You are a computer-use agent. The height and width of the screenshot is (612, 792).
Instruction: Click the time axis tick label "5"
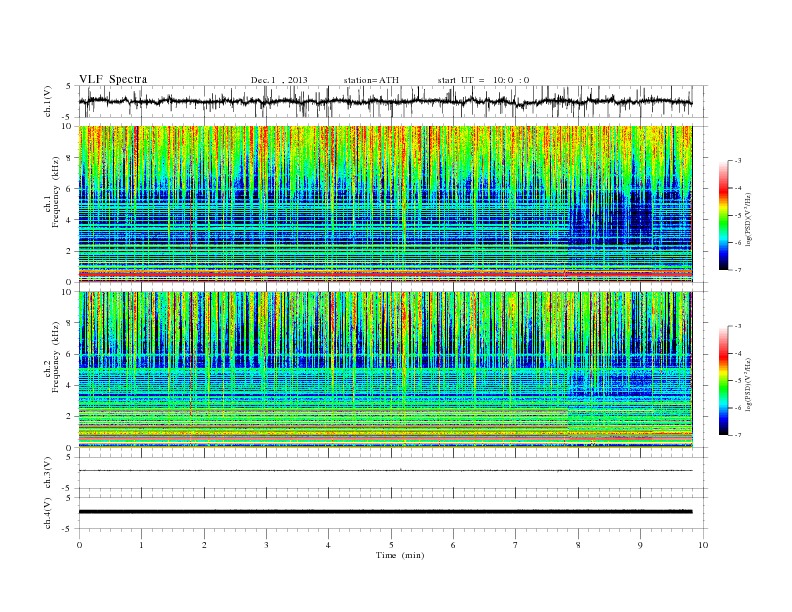coord(391,545)
